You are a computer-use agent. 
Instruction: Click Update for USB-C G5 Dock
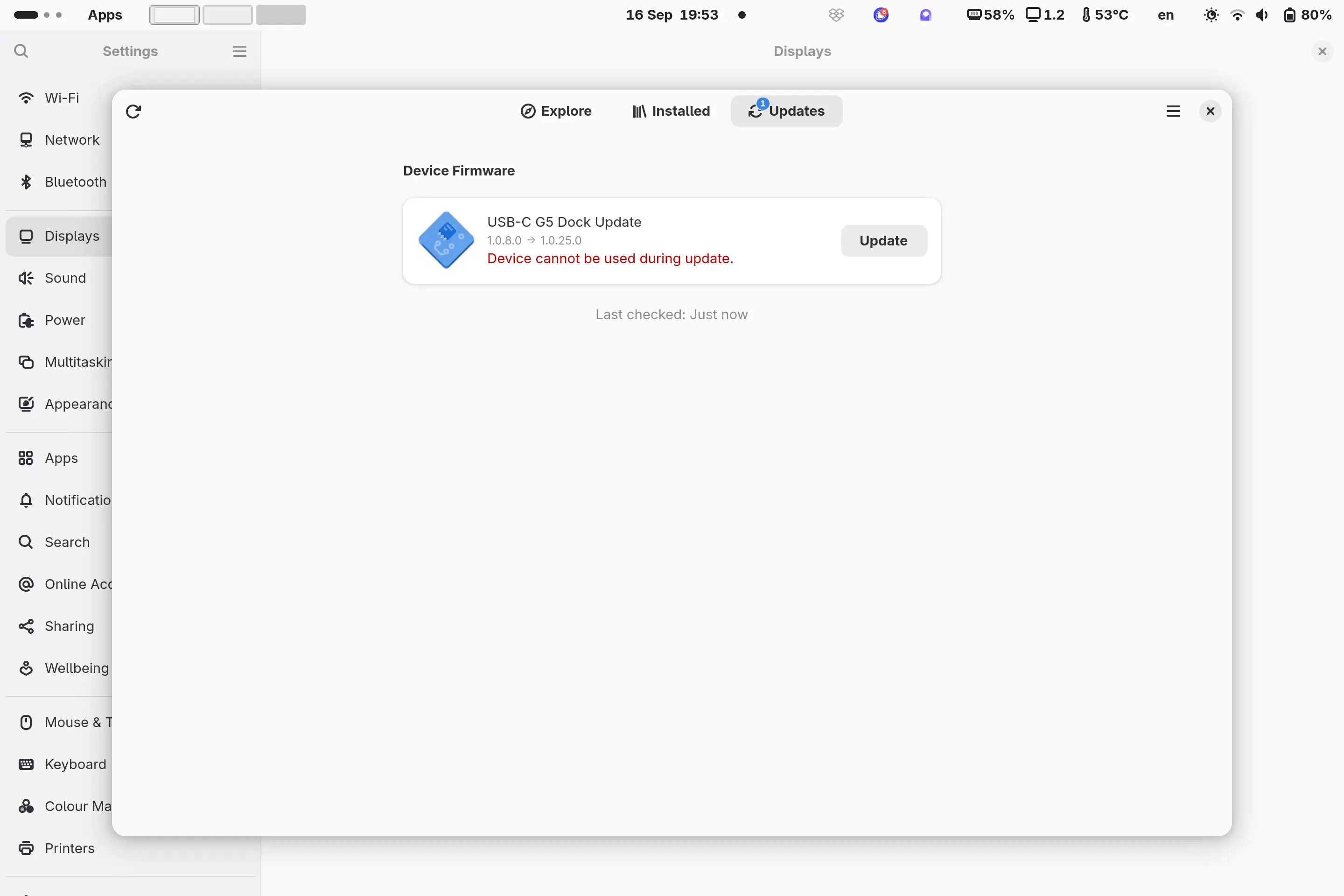883,241
